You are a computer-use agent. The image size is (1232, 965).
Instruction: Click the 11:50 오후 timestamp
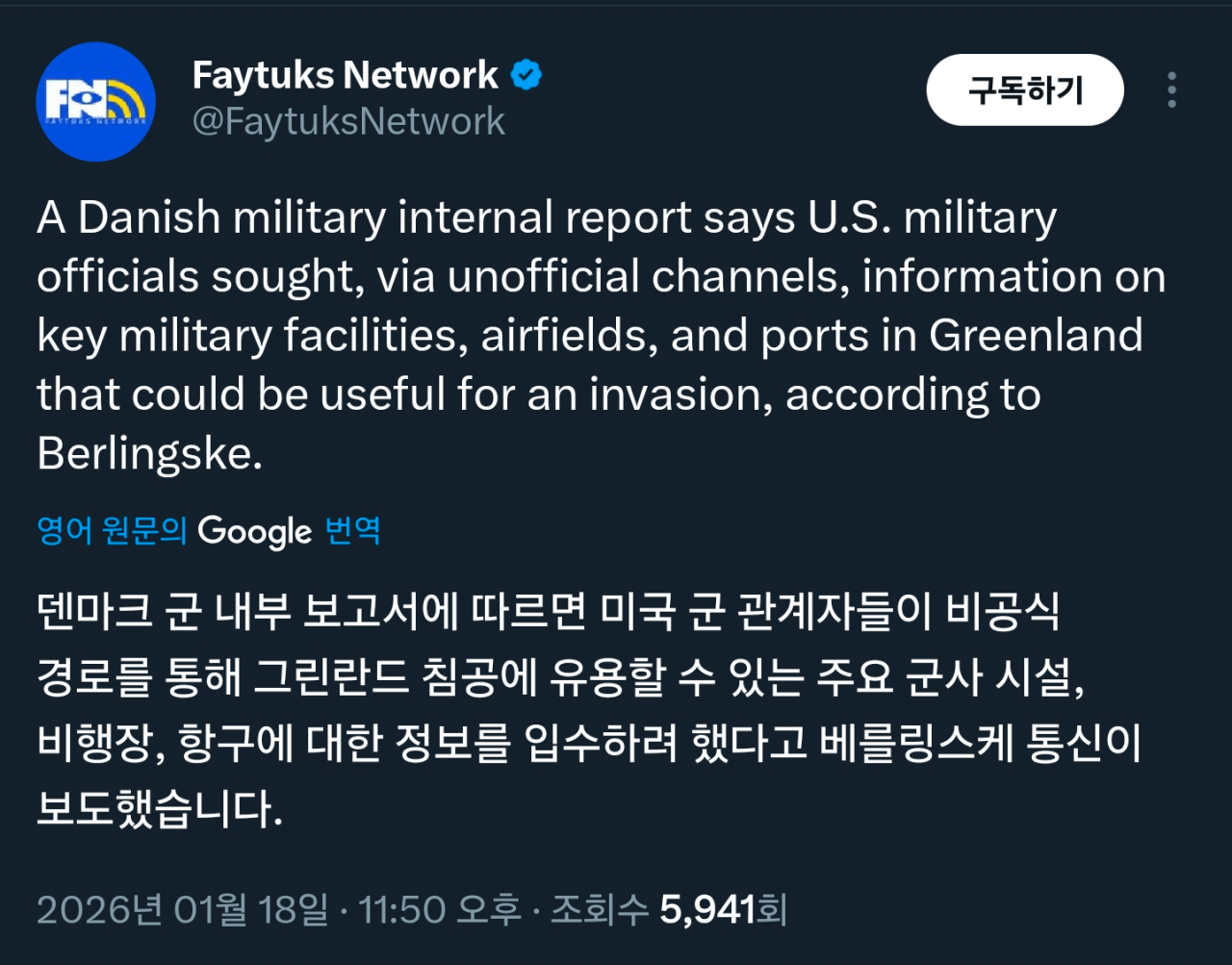(x=440, y=909)
